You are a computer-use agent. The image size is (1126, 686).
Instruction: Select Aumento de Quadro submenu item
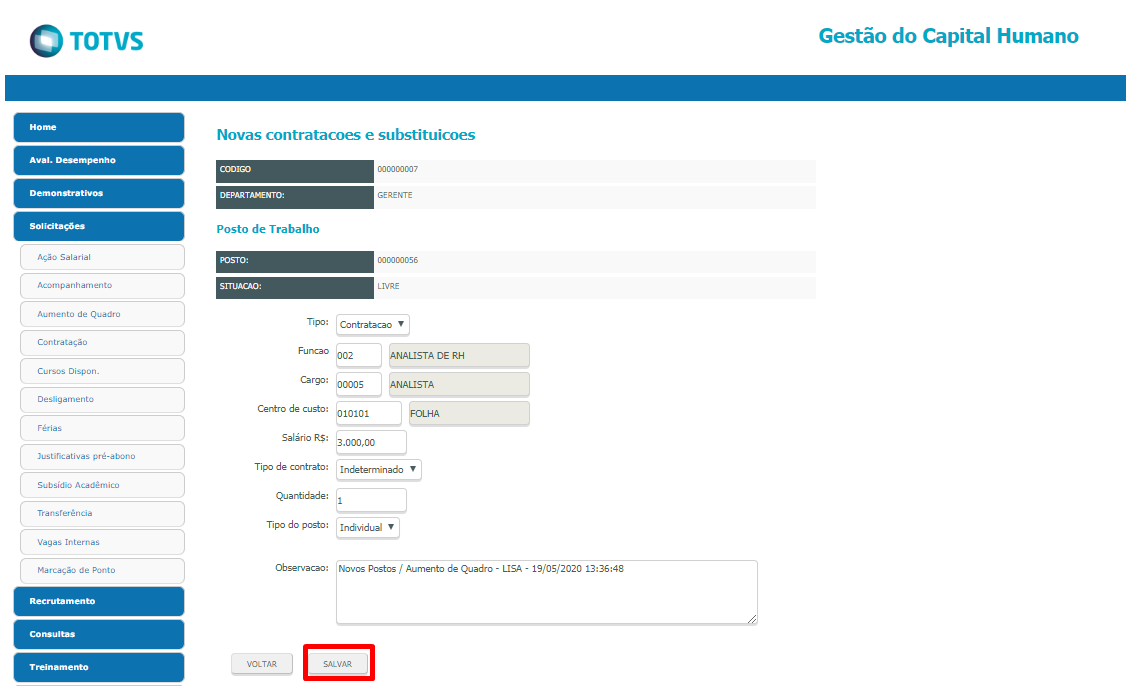[x=103, y=314]
